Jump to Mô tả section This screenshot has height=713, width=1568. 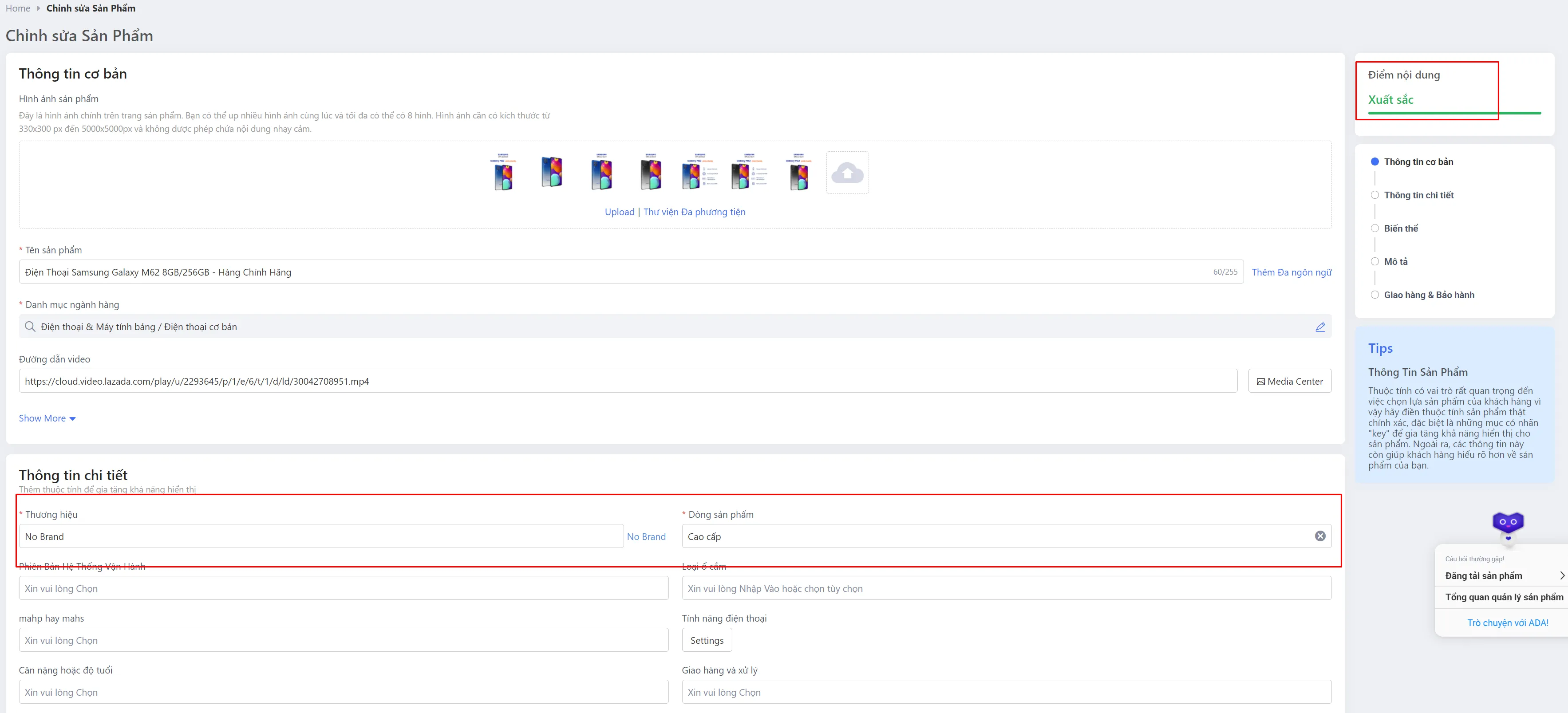[1395, 262]
